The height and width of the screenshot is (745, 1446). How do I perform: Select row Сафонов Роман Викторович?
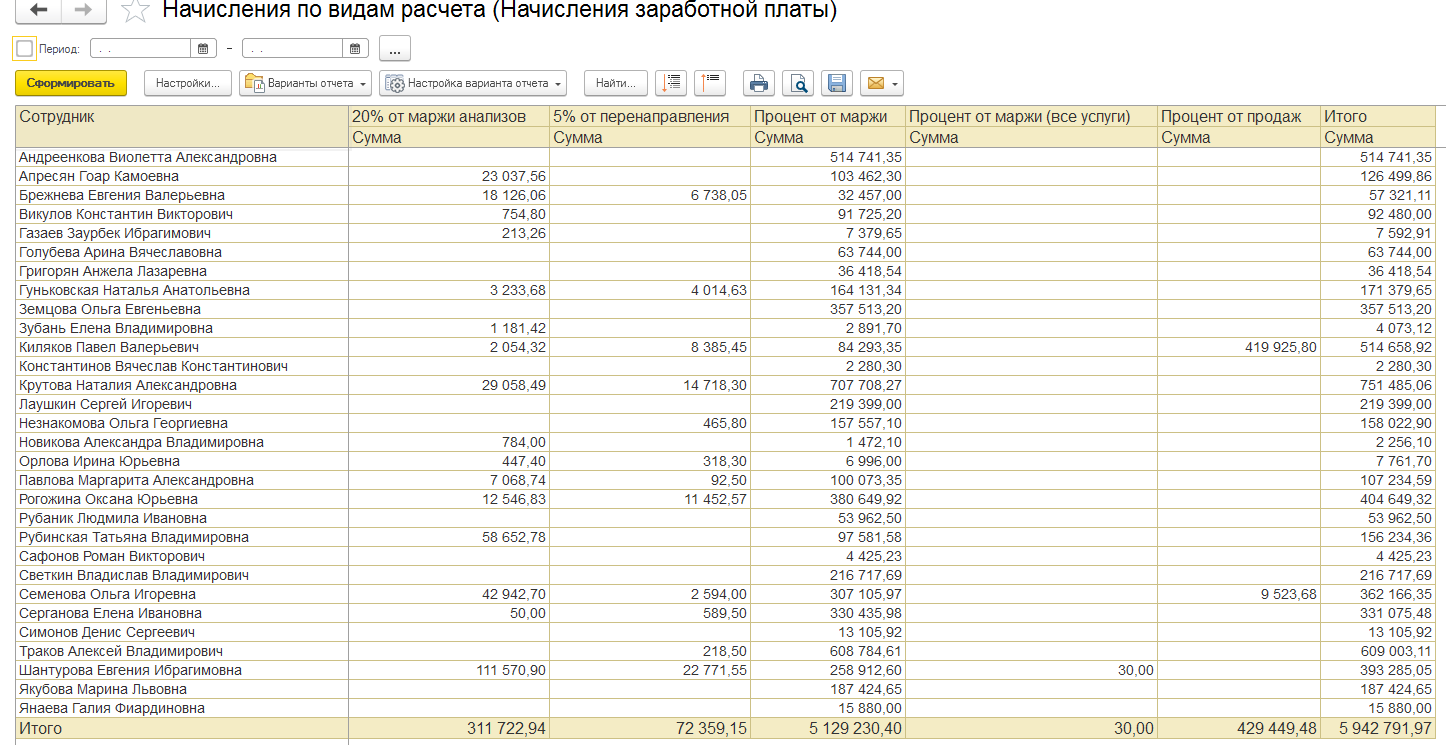coord(726,556)
